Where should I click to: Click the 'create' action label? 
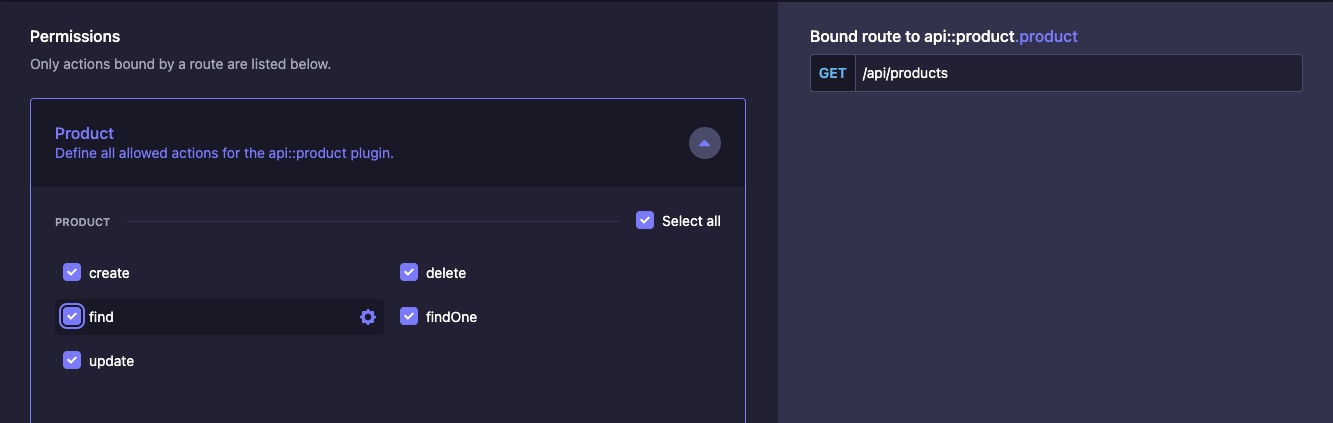(x=109, y=273)
